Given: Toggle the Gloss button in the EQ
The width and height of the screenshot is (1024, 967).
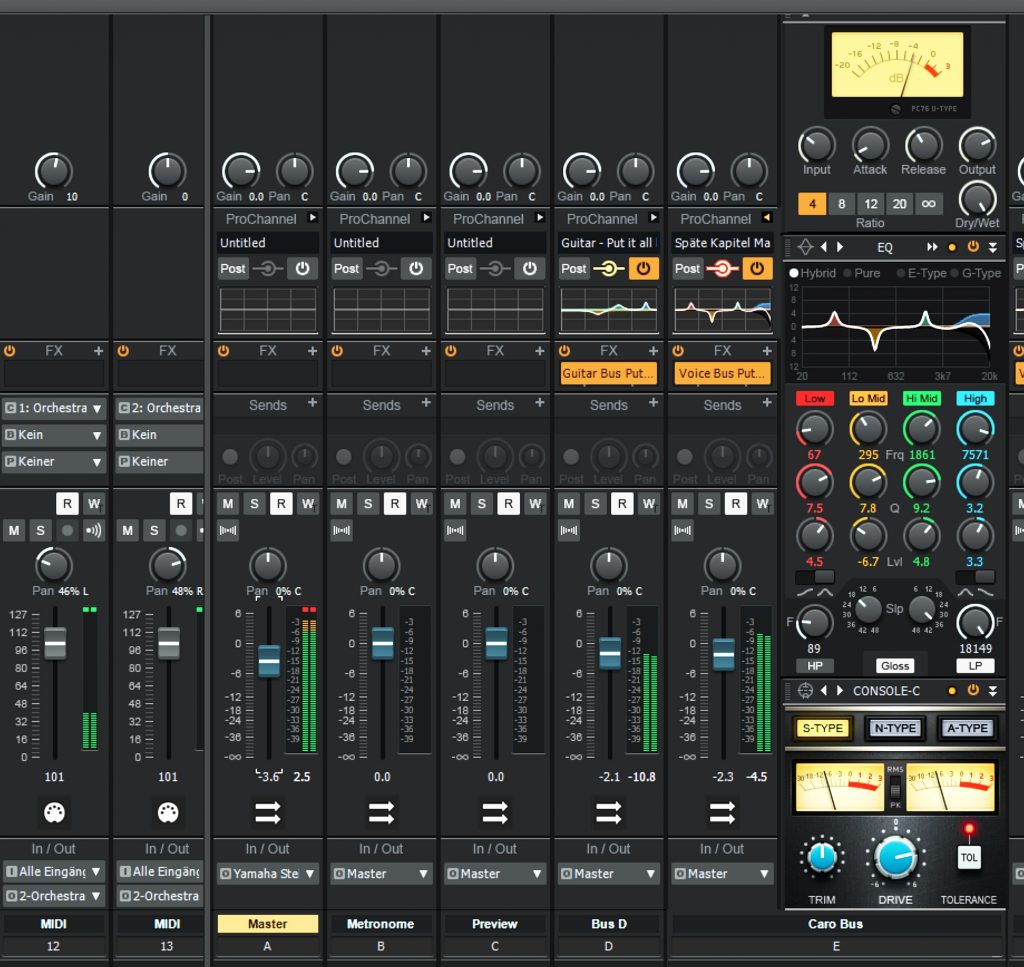Looking at the screenshot, I should click(894, 666).
